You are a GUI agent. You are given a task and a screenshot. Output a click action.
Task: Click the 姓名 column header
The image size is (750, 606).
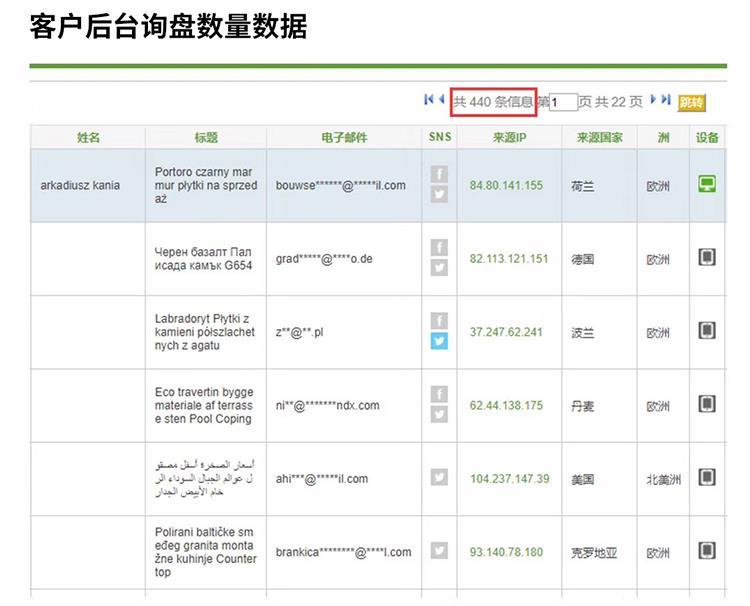tap(88, 138)
